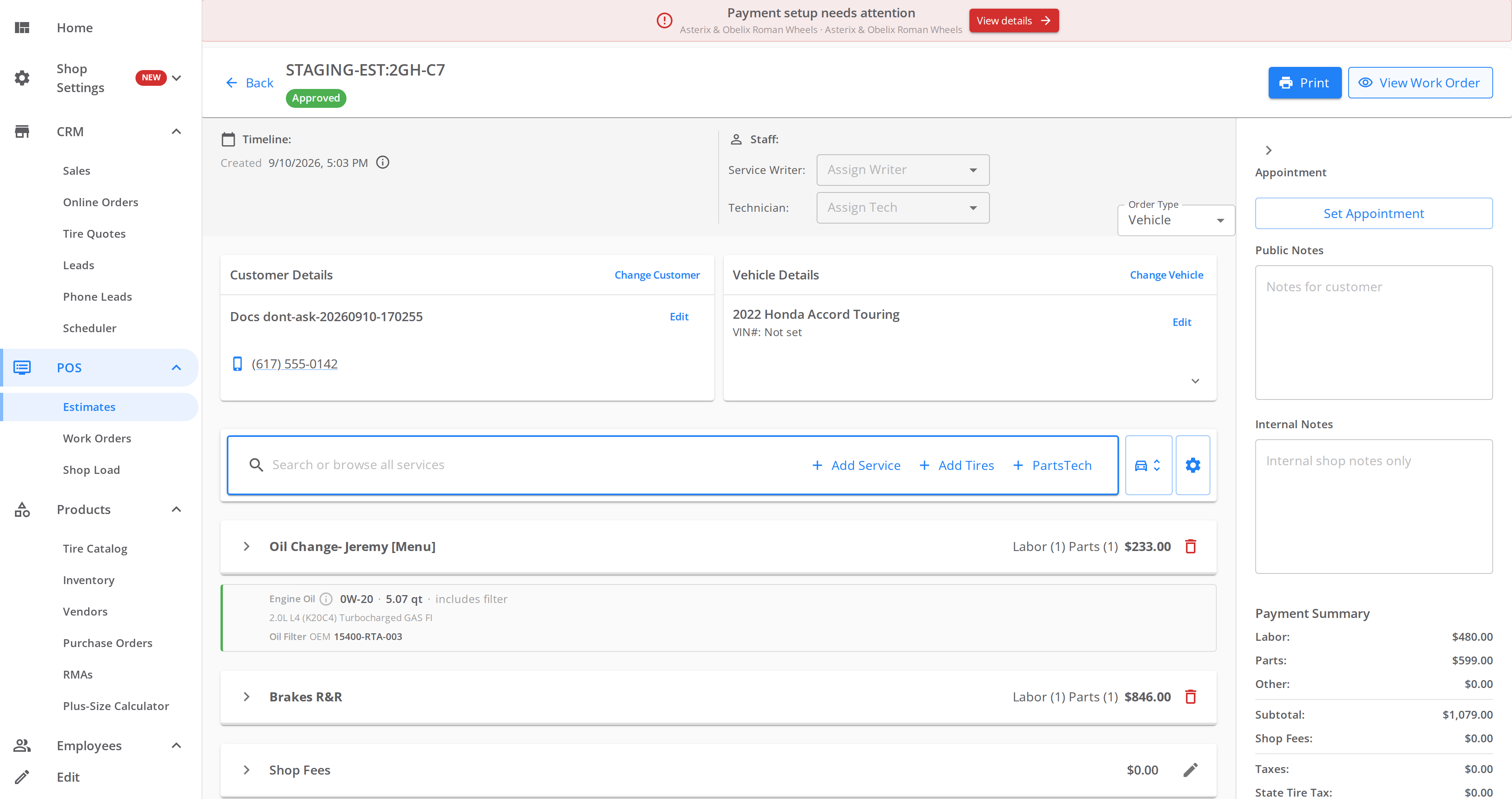
Task: Click Set Appointment button
Action: [1373, 214]
